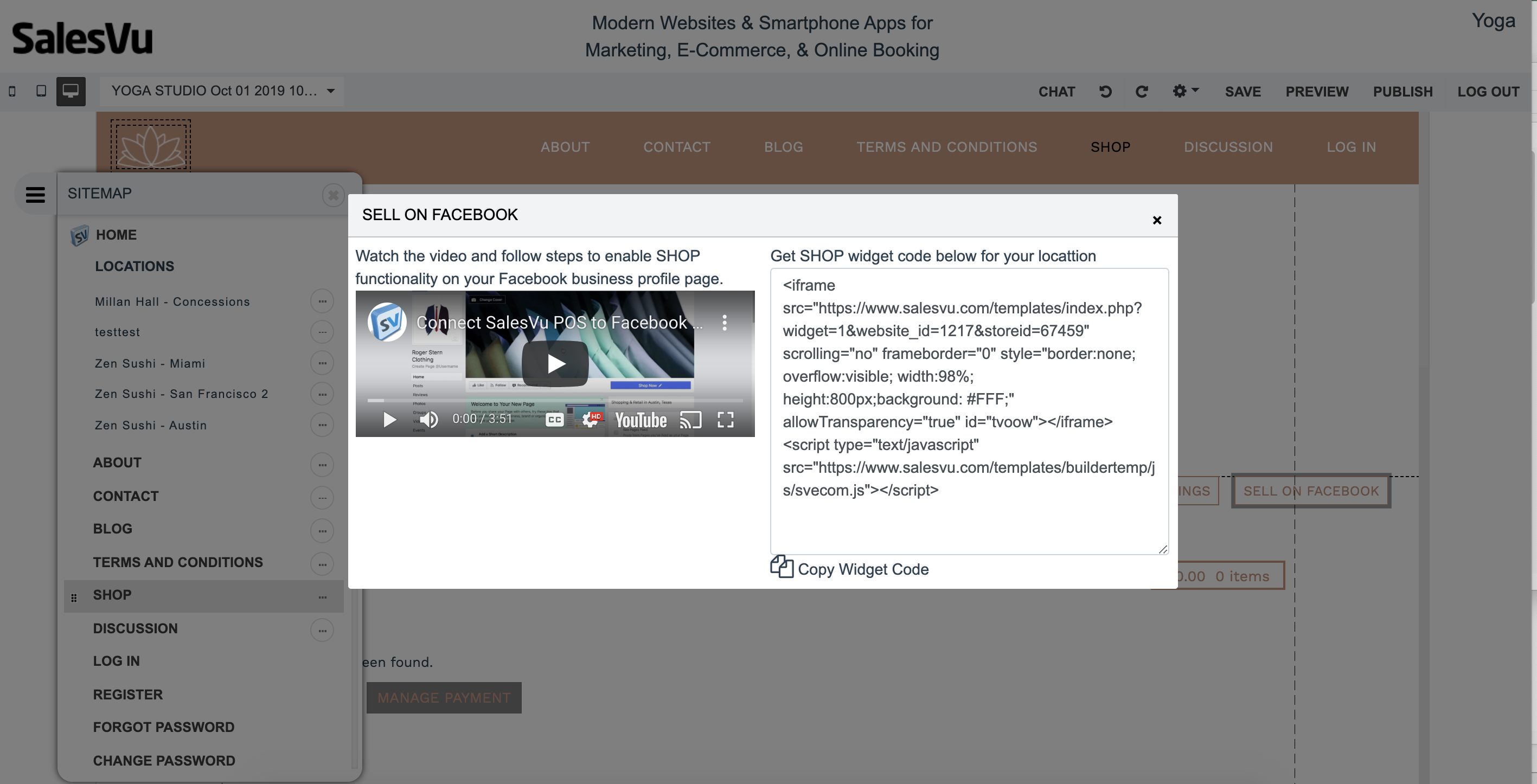The height and width of the screenshot is (784, 1537).
Task: Expand options for Zen Sushi - Miami
Action: 322,363
